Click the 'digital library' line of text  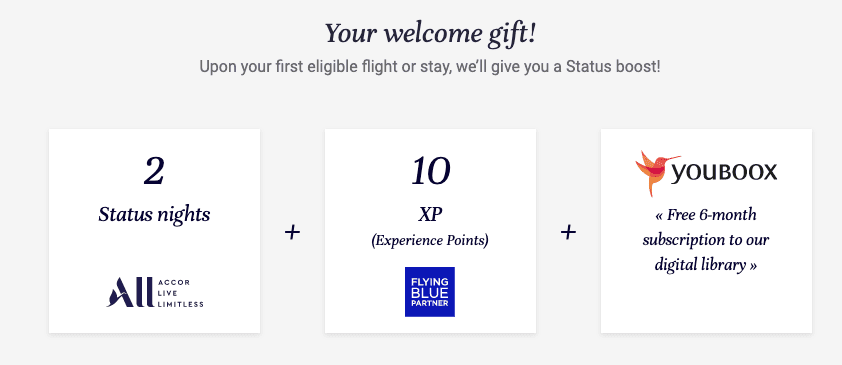point(706,265)
